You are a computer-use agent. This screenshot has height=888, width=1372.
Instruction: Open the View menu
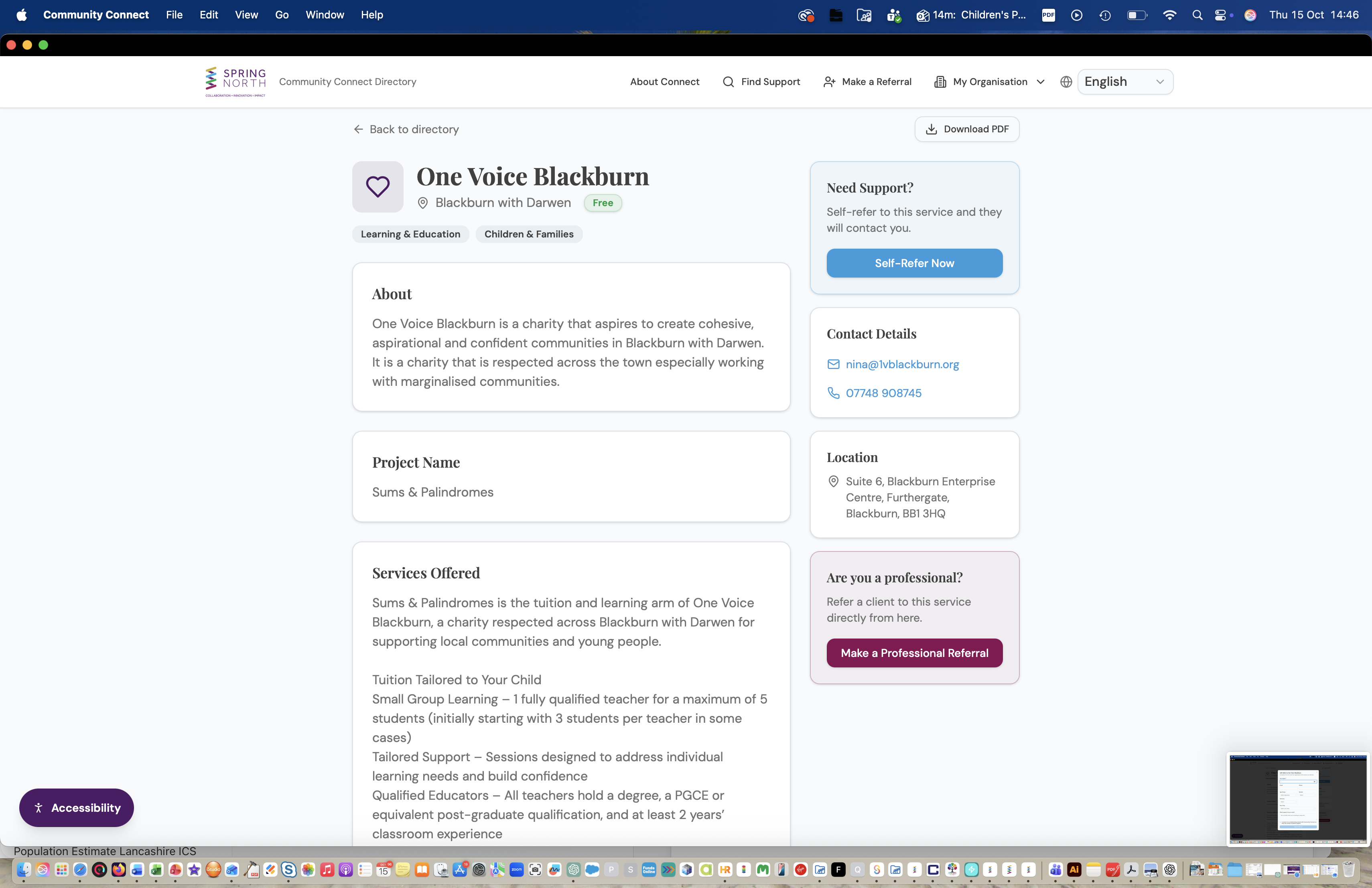pyautogui.click(x=246, y=15)
